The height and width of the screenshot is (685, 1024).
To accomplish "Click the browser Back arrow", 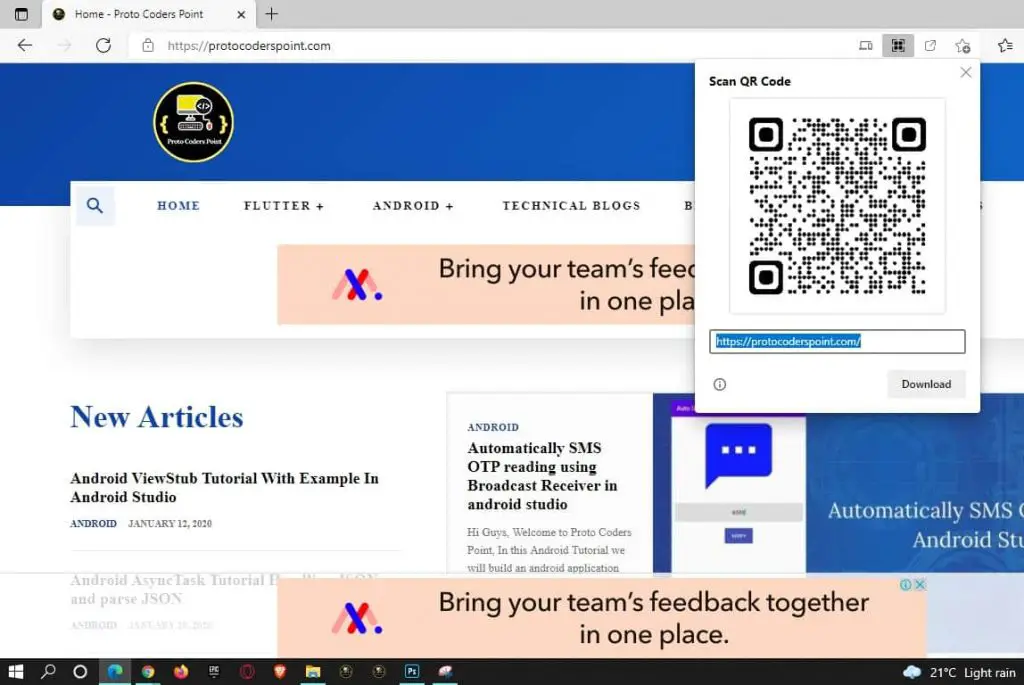I will point(25,45).
